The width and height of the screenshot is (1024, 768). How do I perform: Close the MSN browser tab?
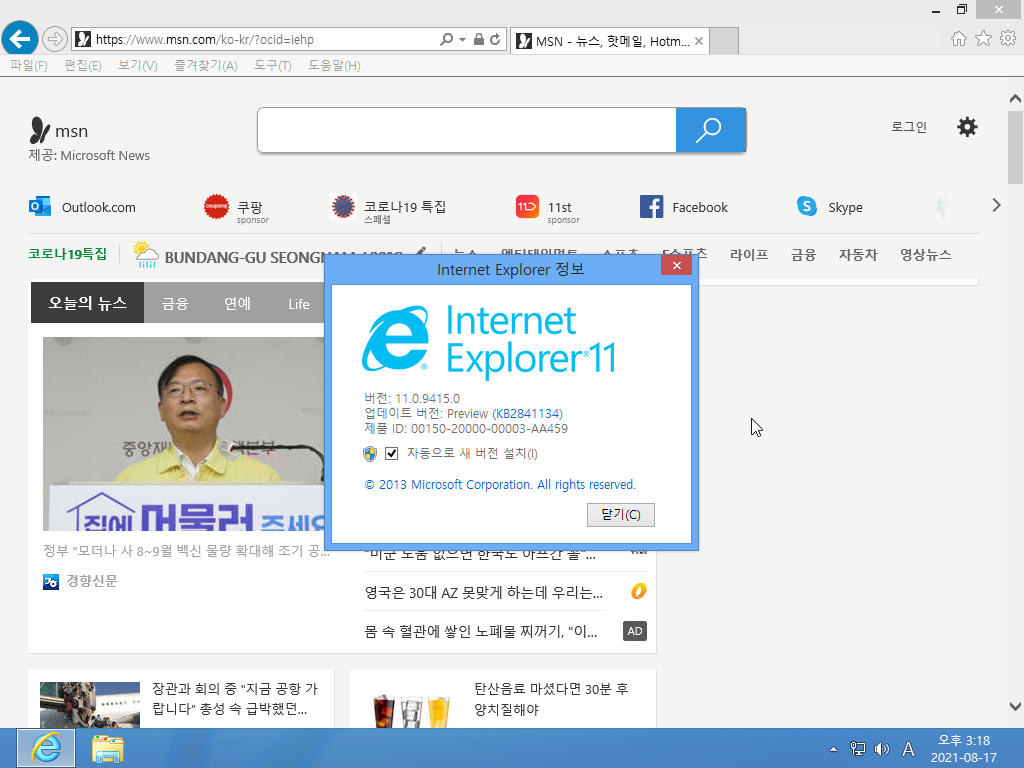pos(699,41)
